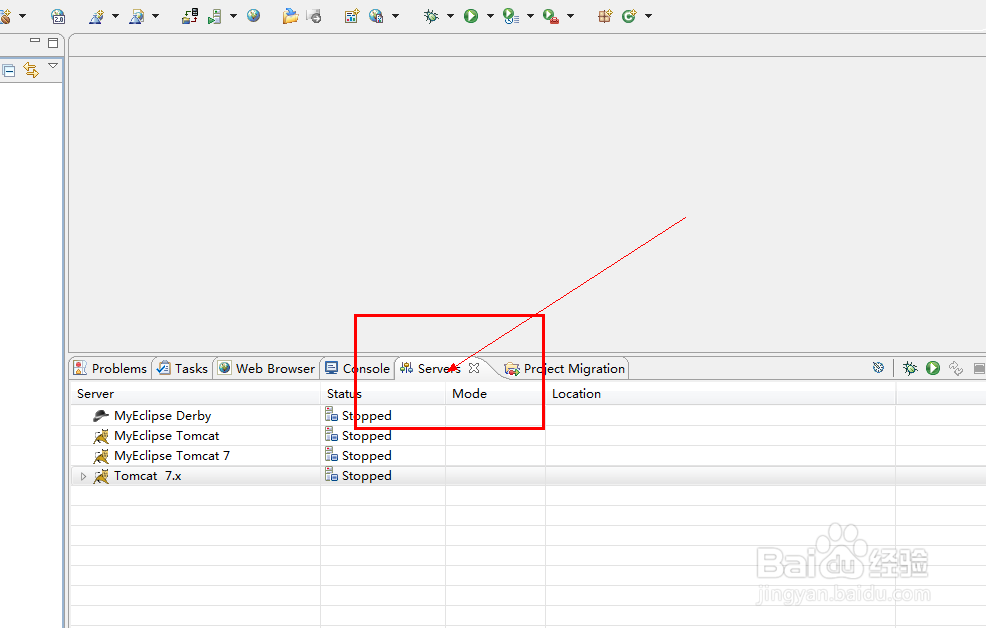Open the Debug dropdown arrow in main toolbar
This screenshot has width=986, height=628.
click(x=450, y=16)
